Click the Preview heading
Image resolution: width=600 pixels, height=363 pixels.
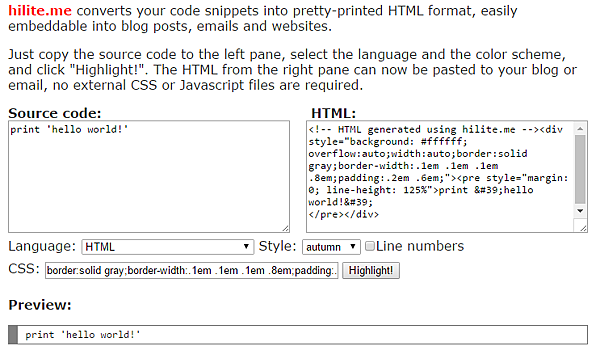point(40,305)
